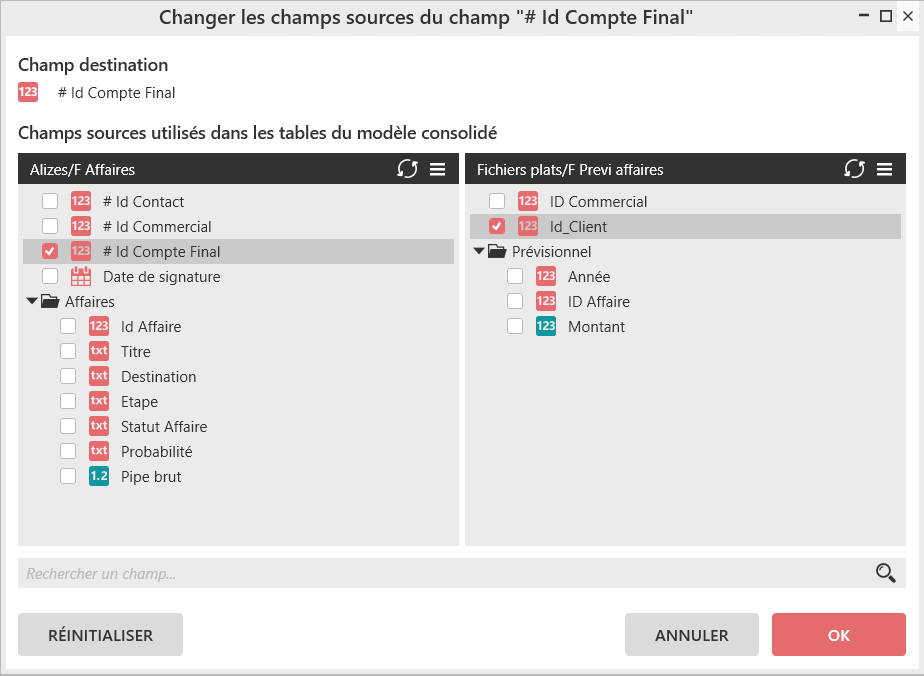
Task: Click the teal 123 icon beside Montant
Action: click(546, 327)
